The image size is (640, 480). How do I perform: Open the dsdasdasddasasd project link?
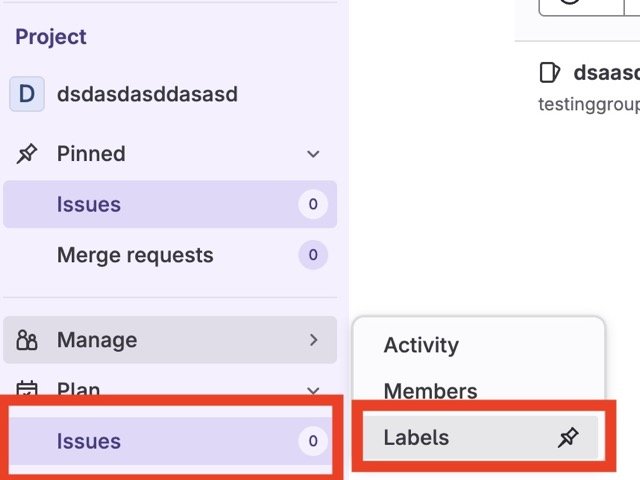[147, 95]
